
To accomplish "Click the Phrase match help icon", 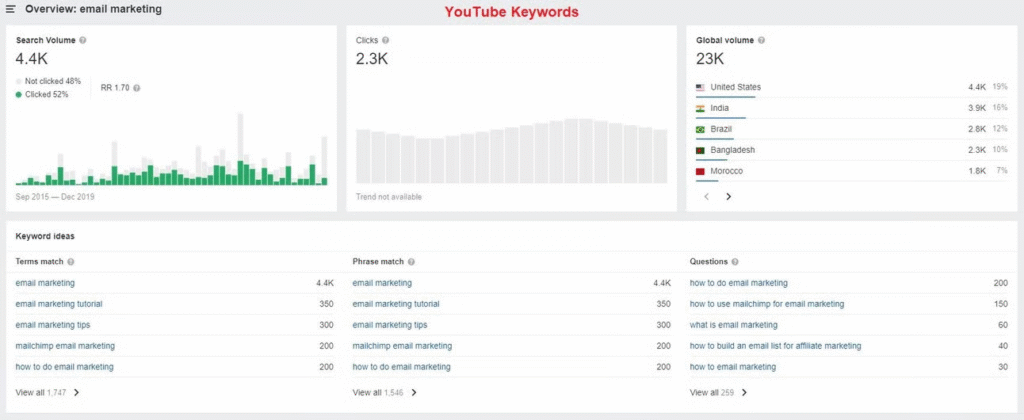I will (412, 262).
